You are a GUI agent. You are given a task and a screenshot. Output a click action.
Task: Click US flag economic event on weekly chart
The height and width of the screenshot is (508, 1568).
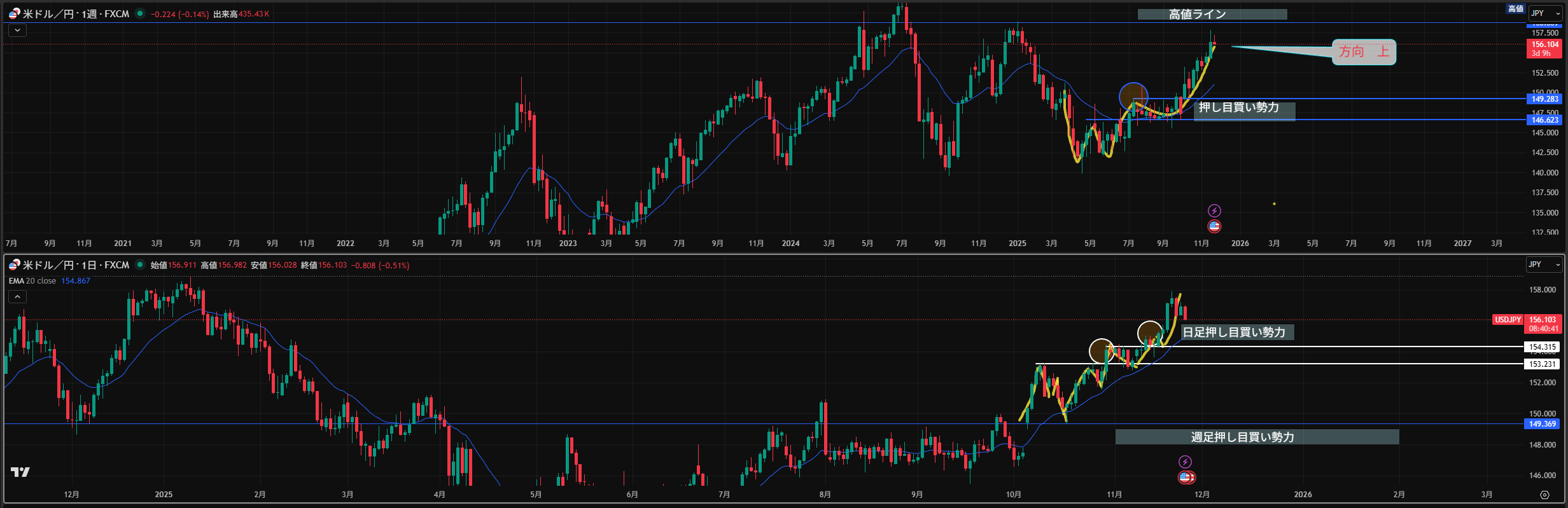pos(1214,226)
